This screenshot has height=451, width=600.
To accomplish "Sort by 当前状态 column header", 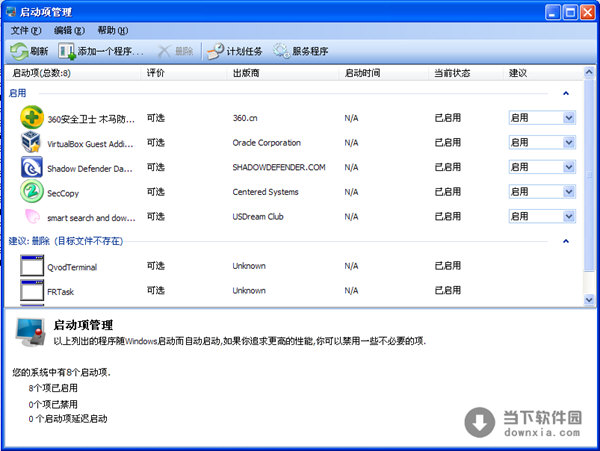I will tap(466, 73).
